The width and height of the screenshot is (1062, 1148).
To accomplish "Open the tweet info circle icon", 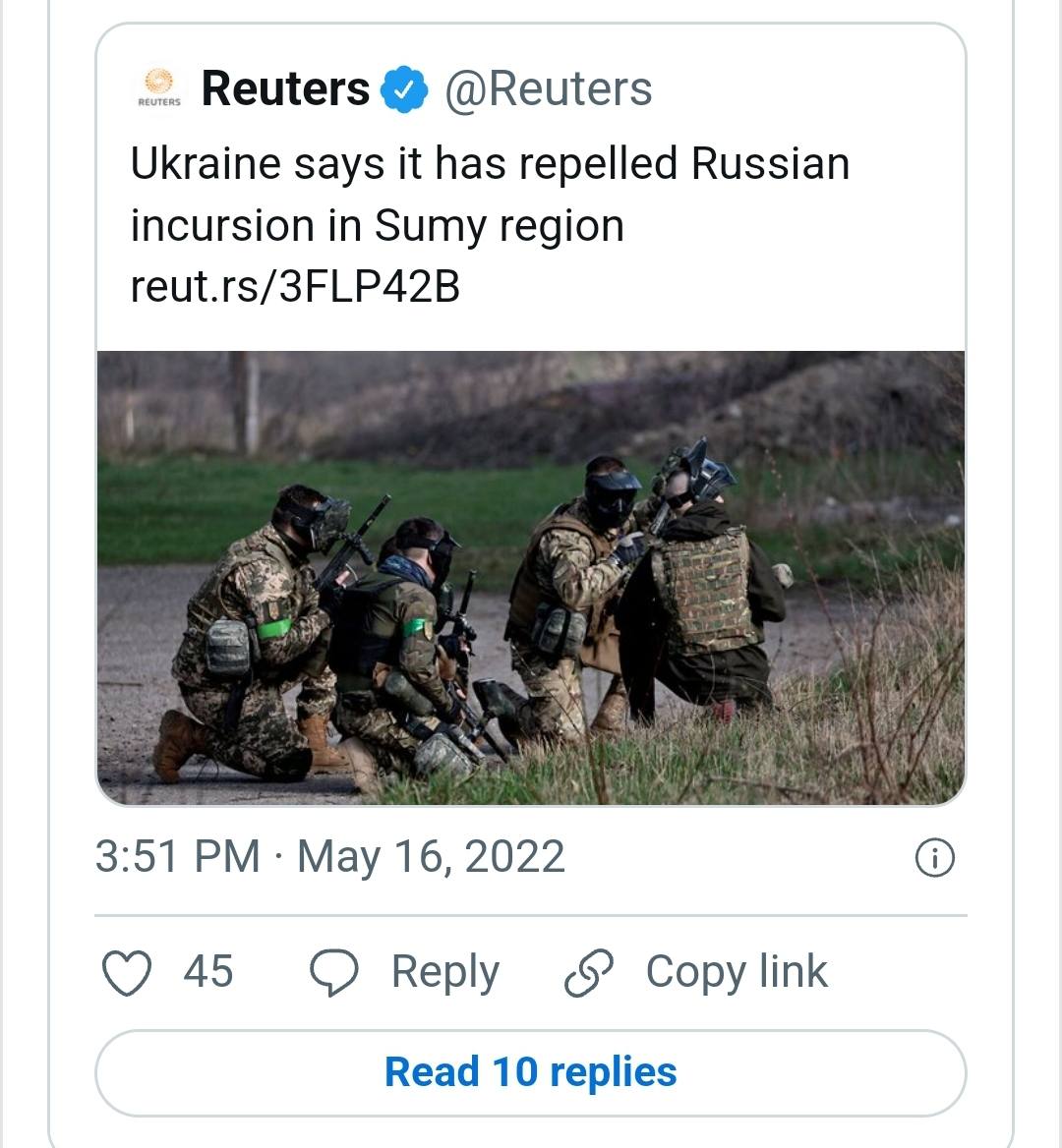I will click(x=935, y=857).
